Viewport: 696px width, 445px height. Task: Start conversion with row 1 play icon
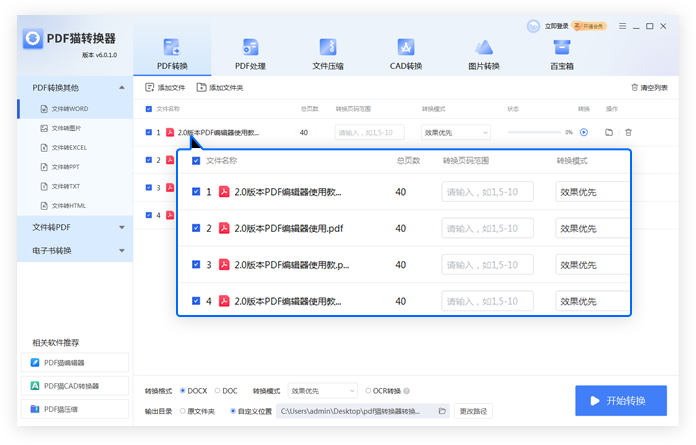tap(584, 132)
